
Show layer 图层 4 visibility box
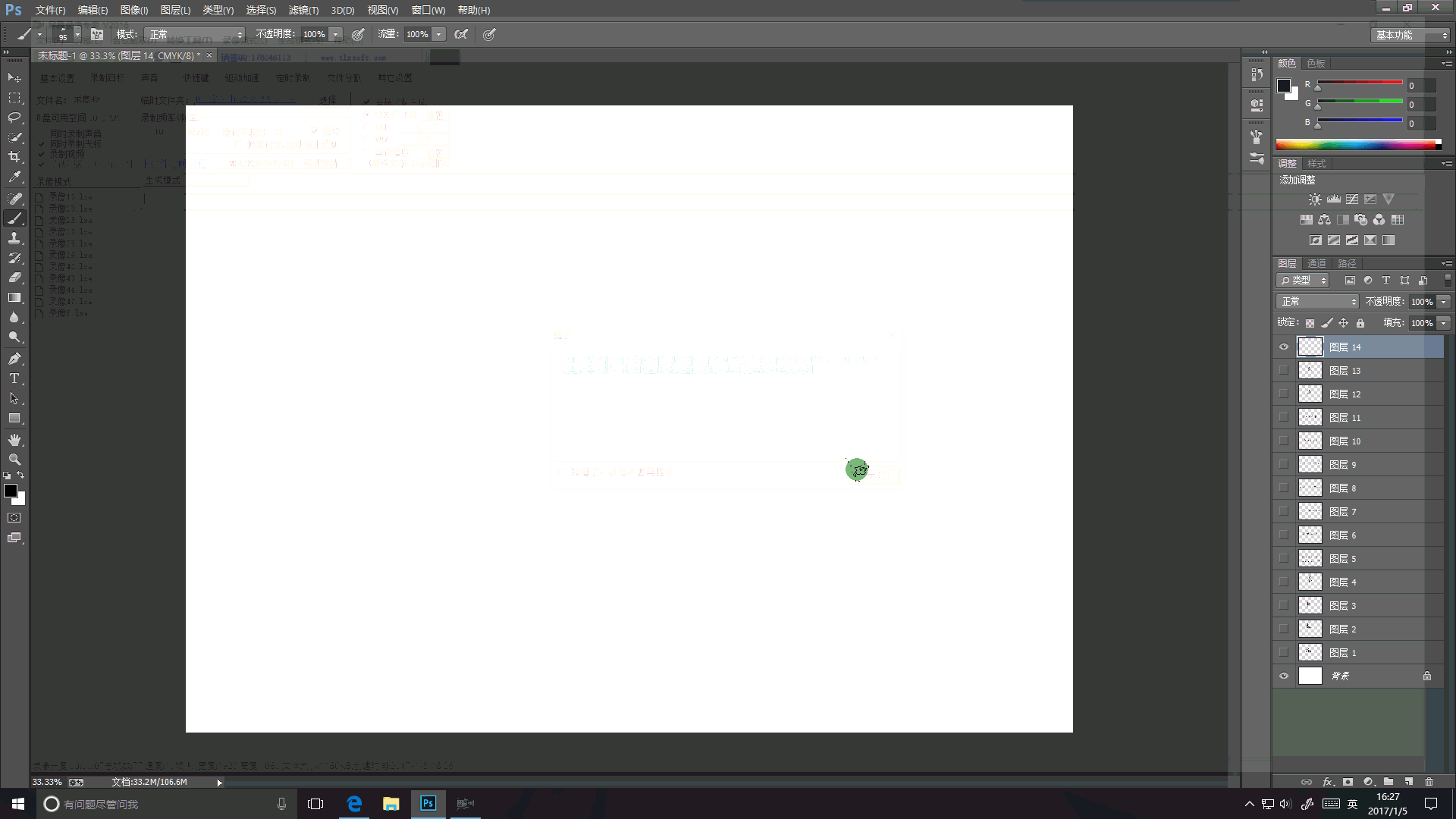(1284, 582)
